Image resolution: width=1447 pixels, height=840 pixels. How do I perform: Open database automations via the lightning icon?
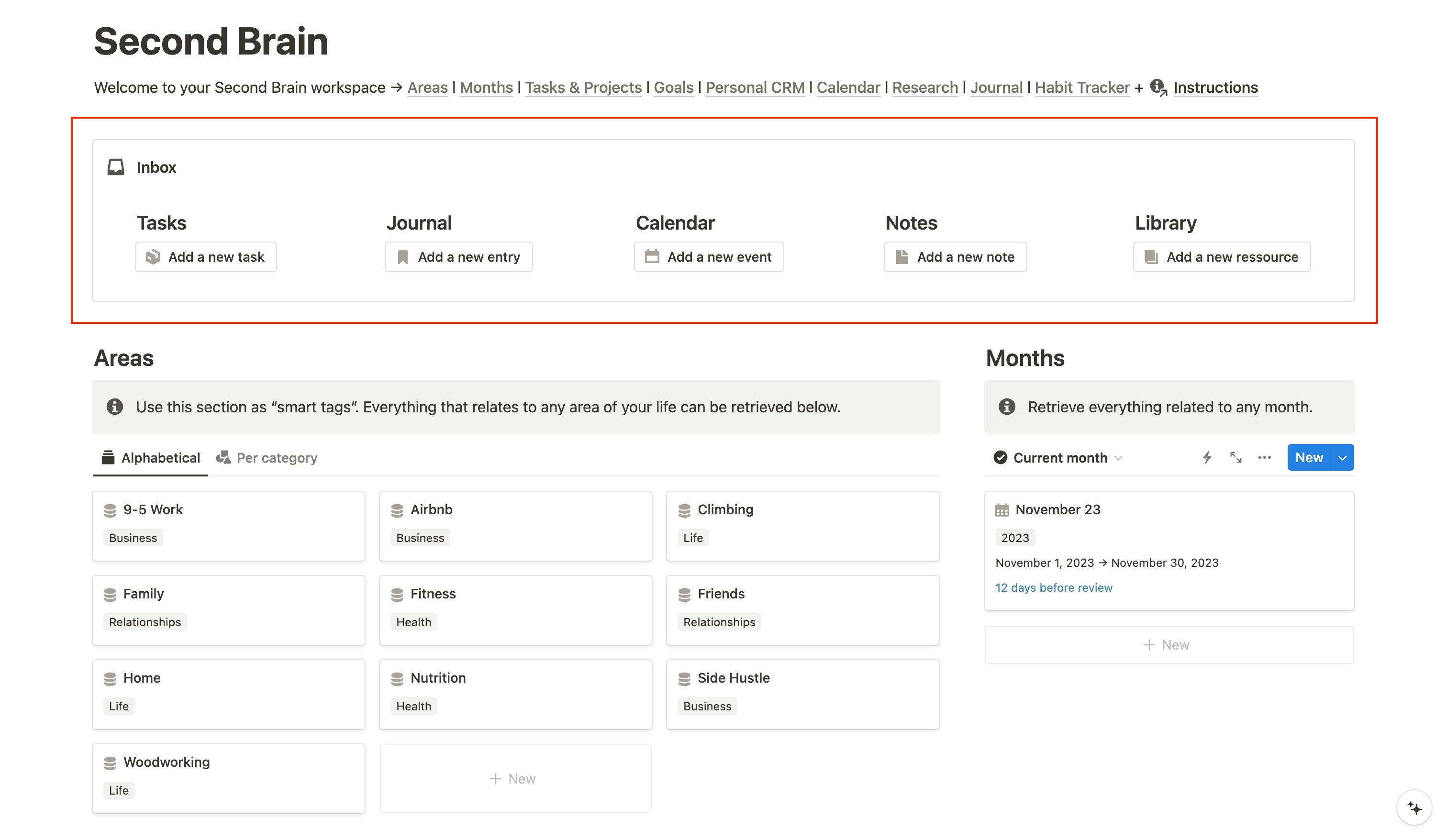tap(1206, 458)
